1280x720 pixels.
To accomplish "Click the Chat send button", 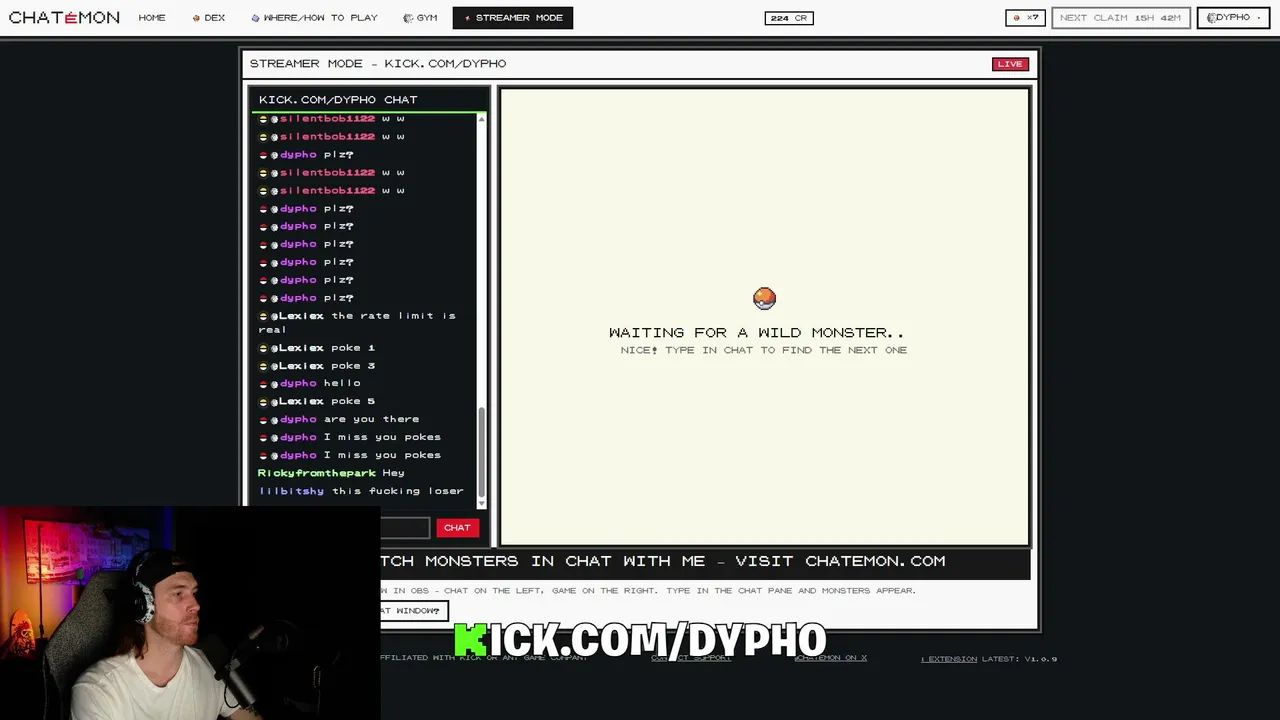I will pos(457,528).
